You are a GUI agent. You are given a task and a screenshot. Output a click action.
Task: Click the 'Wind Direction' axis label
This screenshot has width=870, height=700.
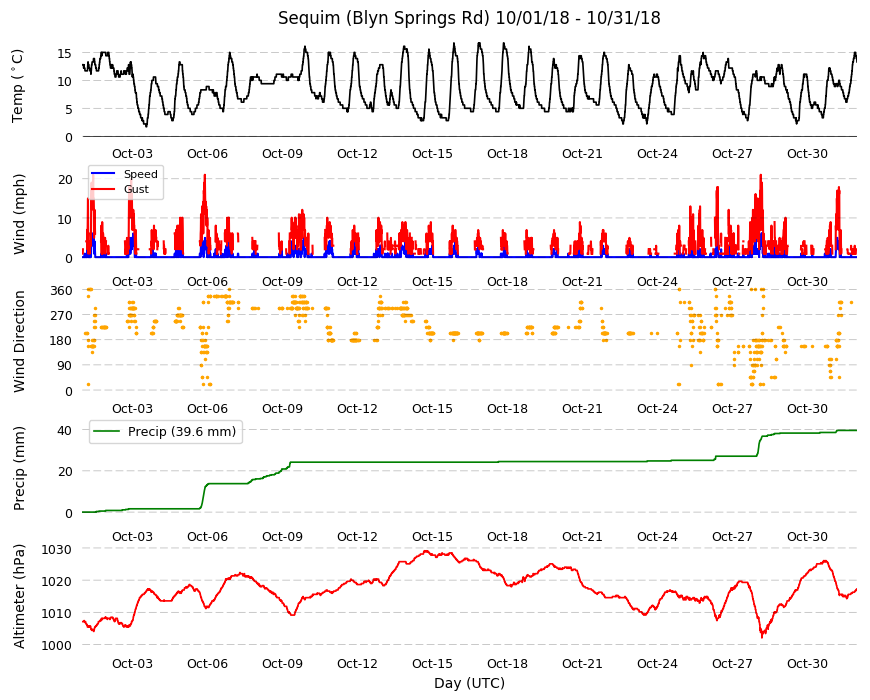tap(19, 341)
